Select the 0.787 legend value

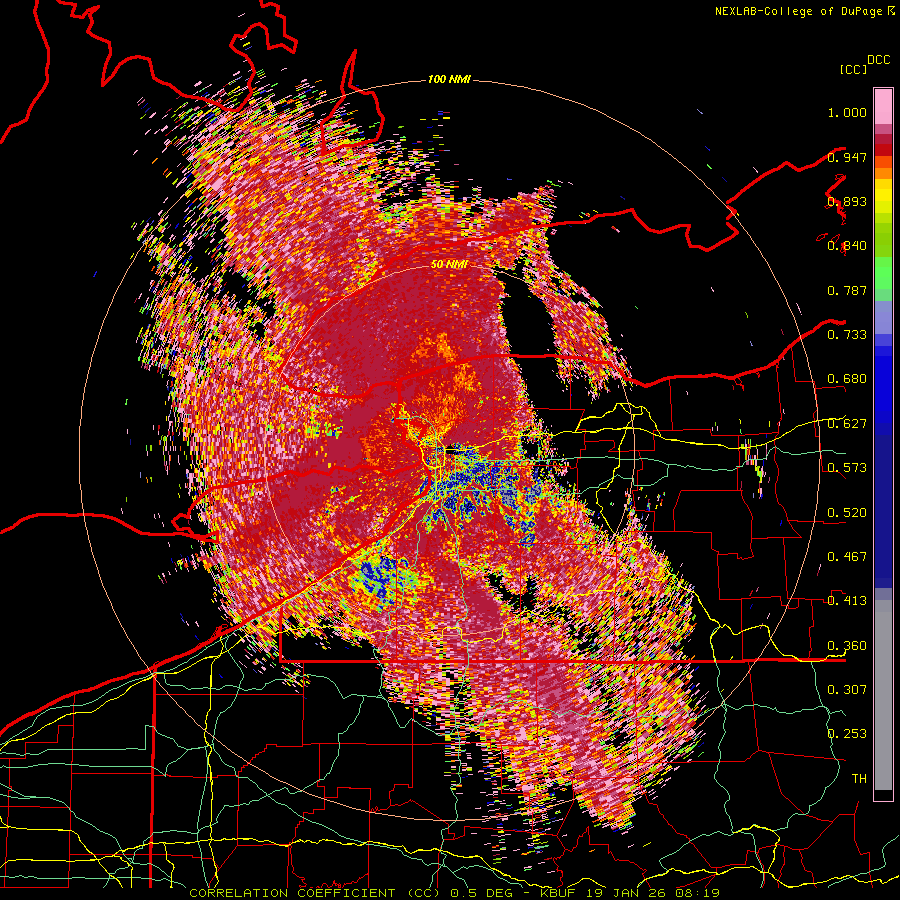(x=847, y=290)
